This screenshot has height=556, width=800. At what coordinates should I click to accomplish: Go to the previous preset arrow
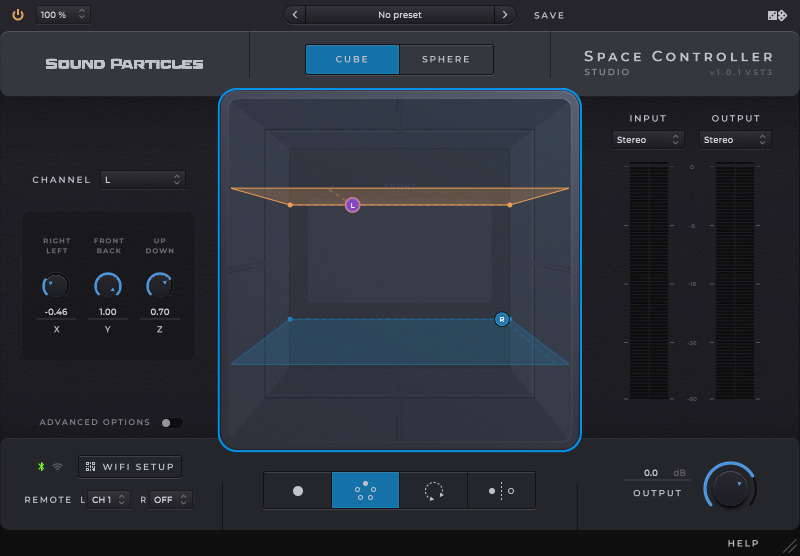(x=295, y=15)
